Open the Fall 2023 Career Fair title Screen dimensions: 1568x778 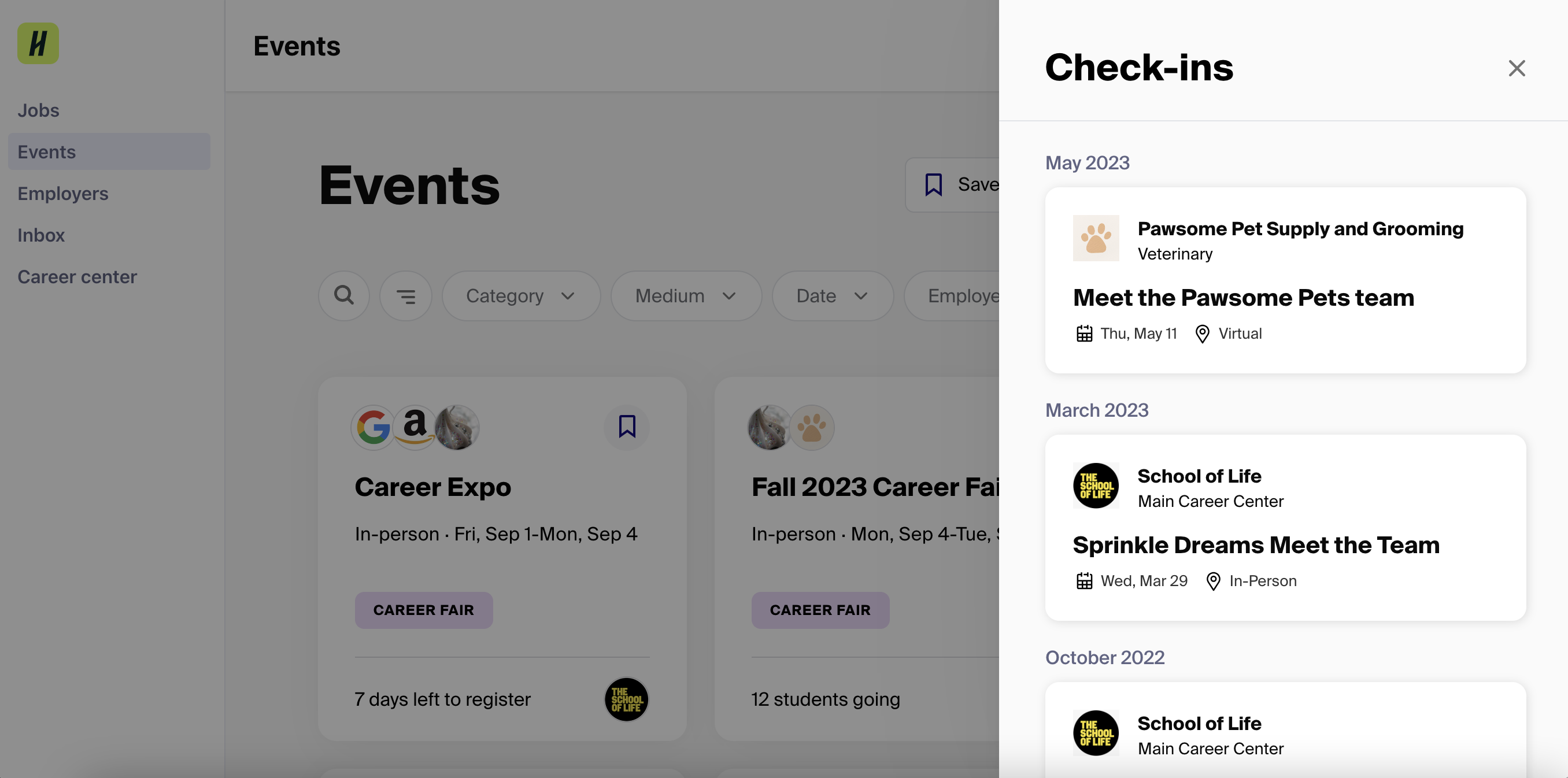[875, 487]
